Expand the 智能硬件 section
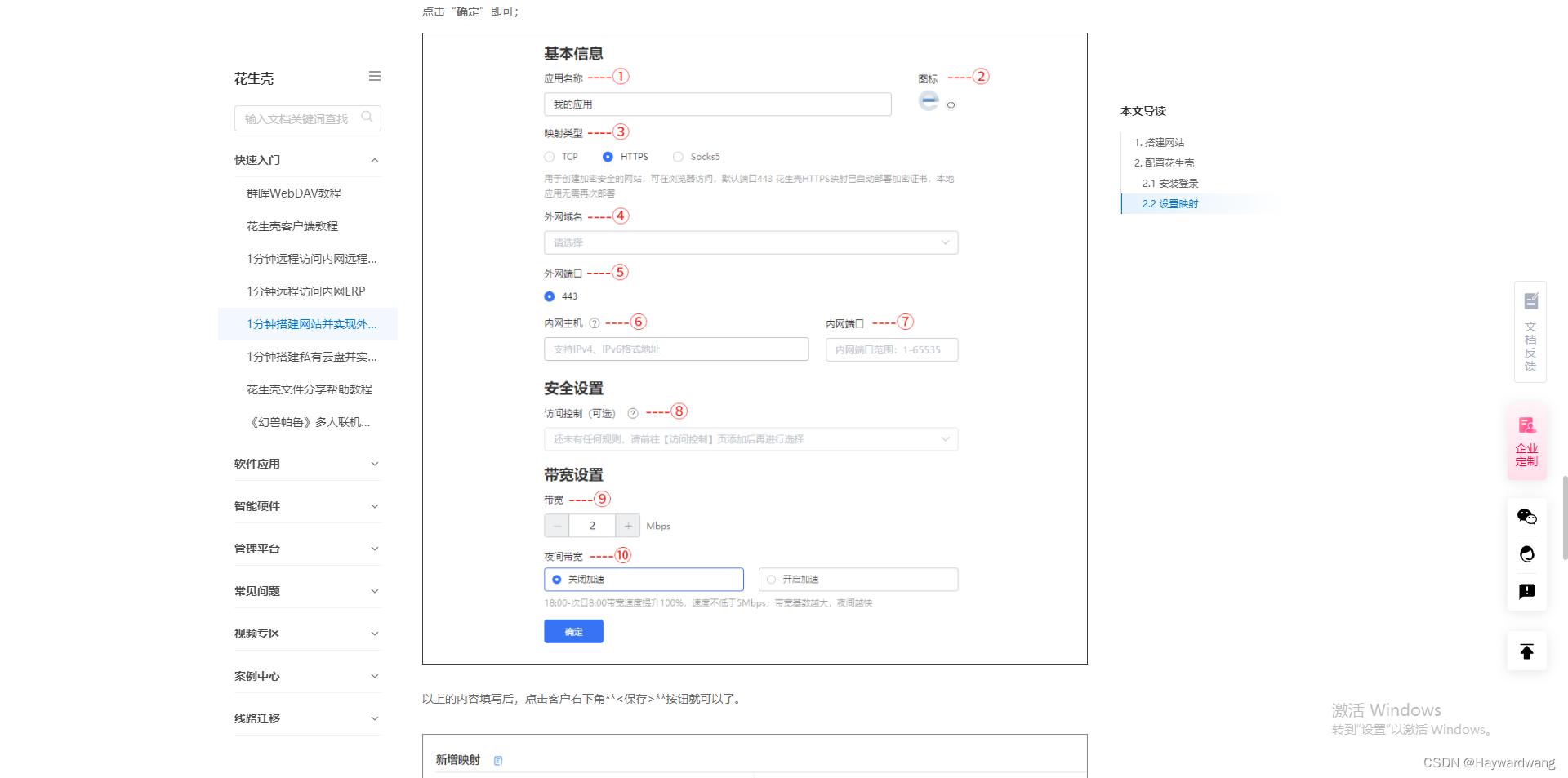 click(307, 506)
